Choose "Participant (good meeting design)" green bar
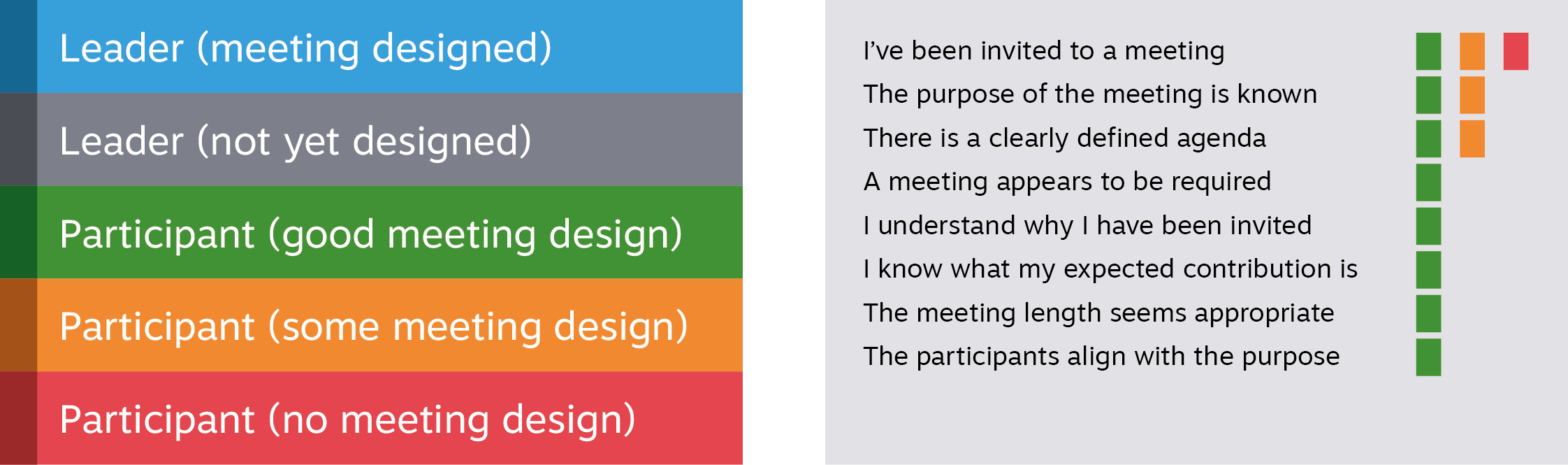Screen dimensions: 1568x465 (389, 233)
